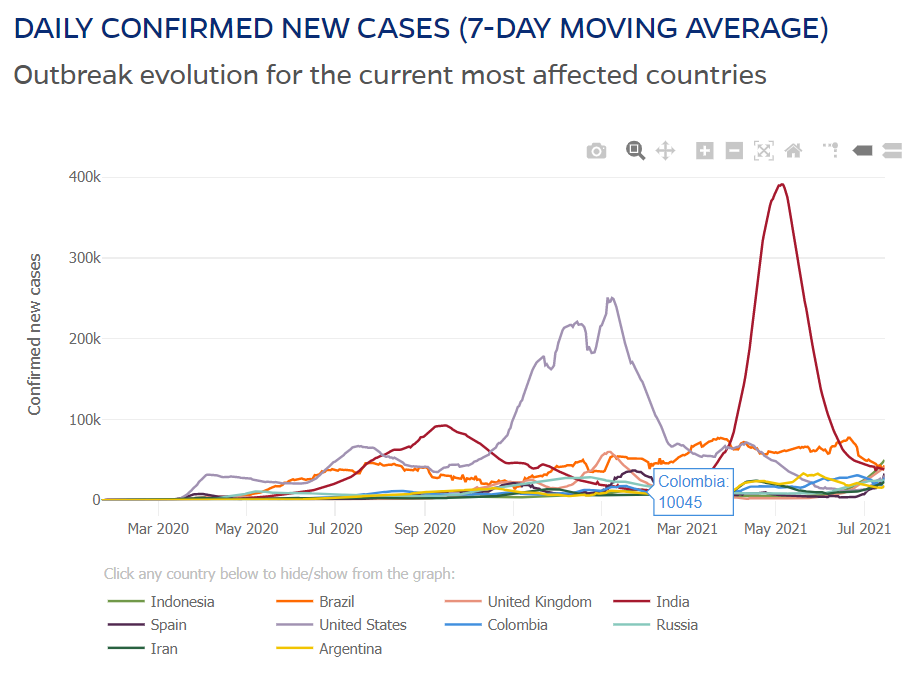Click the Nov 2020 axis label
The image size is (921, 676).
click(513, 529)
